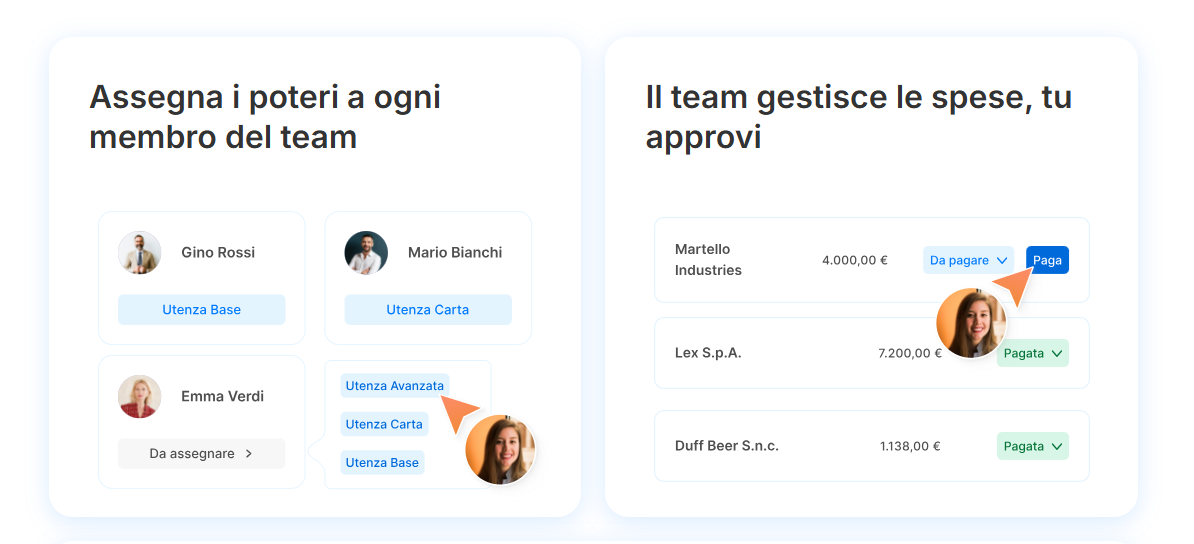1194x544 pixels.
Task: Pick Utenza Base from role options list
Action: pos(382,463)
